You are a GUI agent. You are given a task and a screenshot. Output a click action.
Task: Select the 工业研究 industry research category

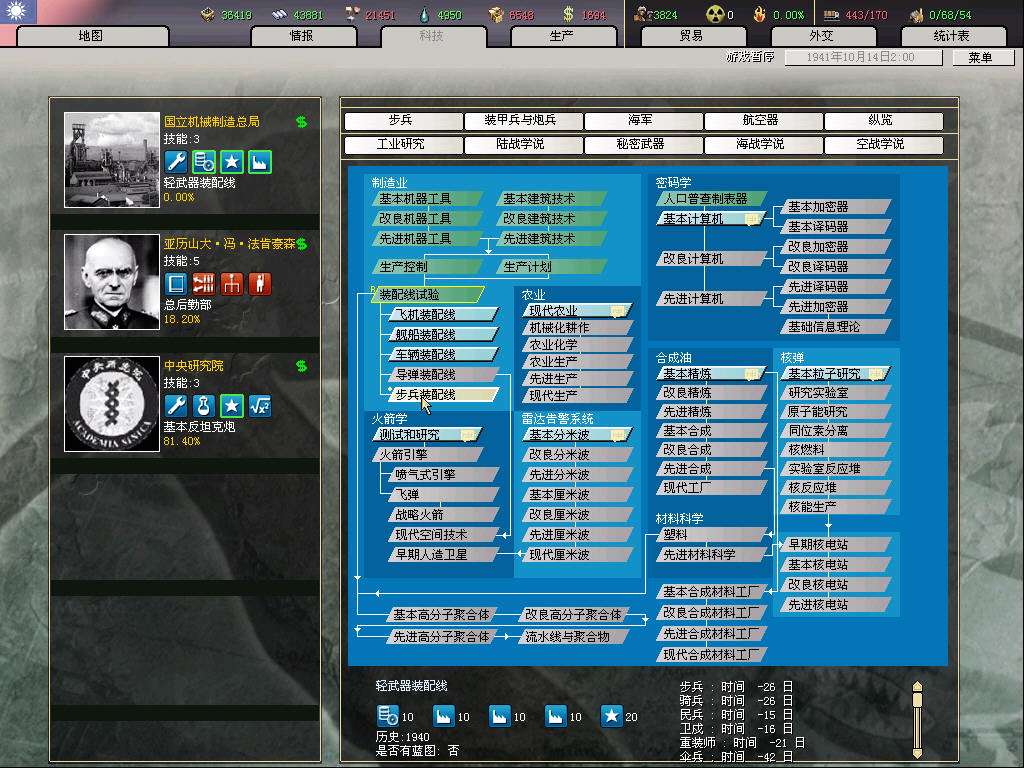(403, 144)
